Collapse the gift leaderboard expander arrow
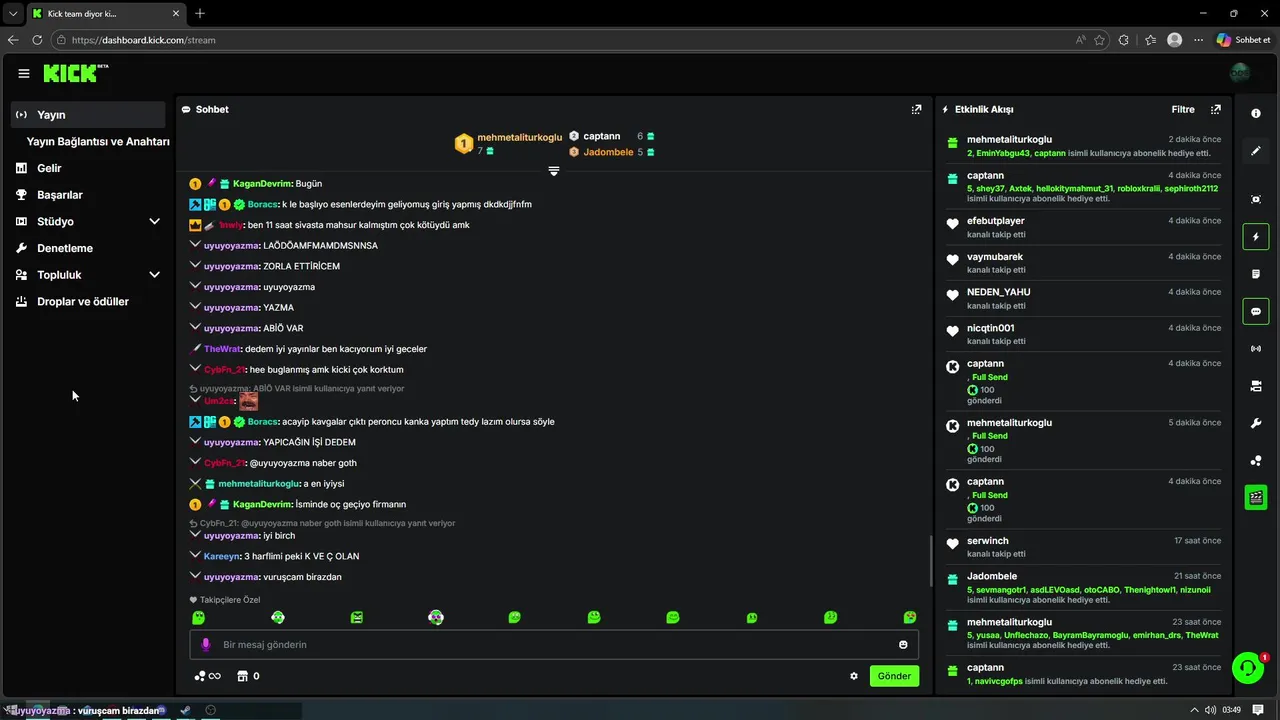1280x720 pixels. 553,172
